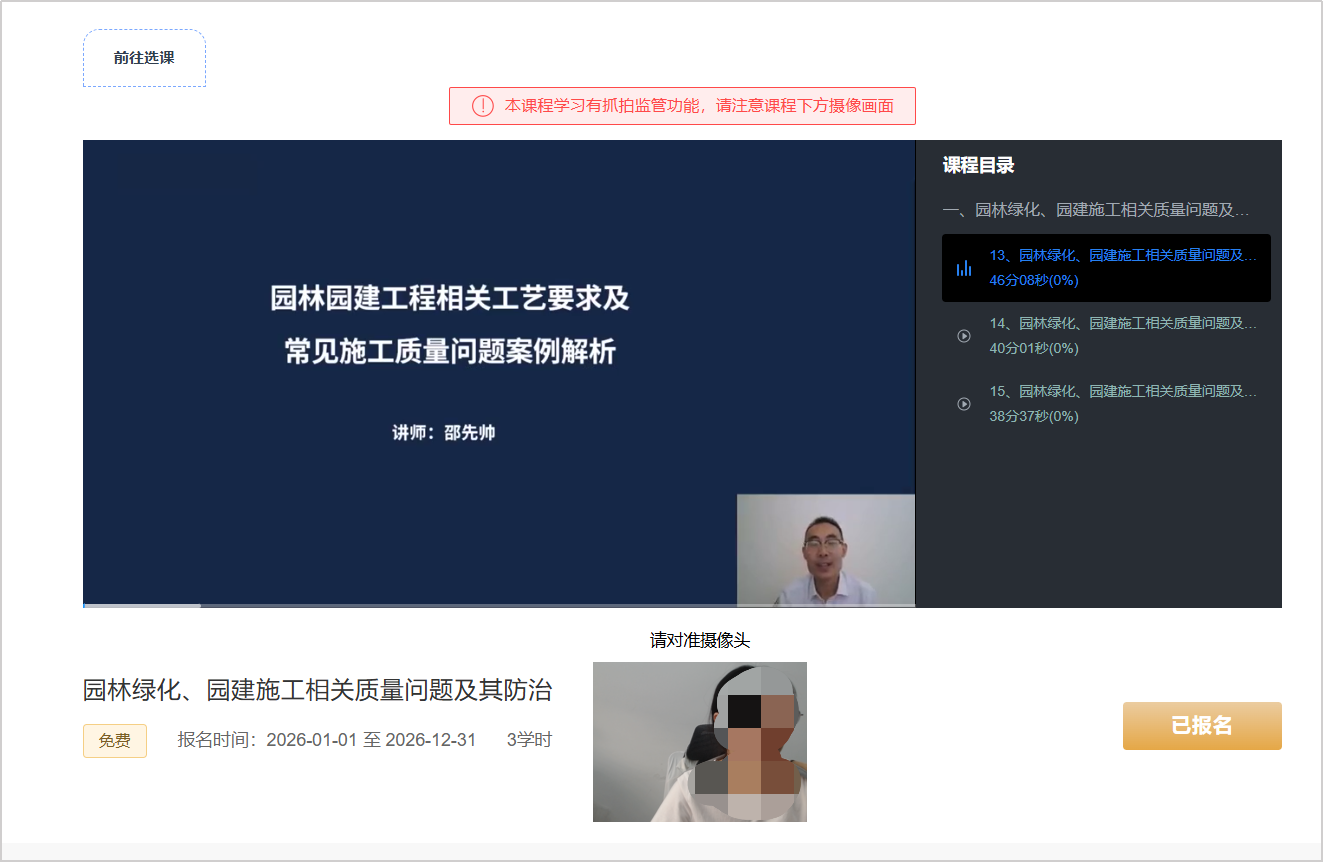This screenshot has width=1324, height=863.
Task: Click the 讲师：邵先帅 text on slide
Action: 444,433
